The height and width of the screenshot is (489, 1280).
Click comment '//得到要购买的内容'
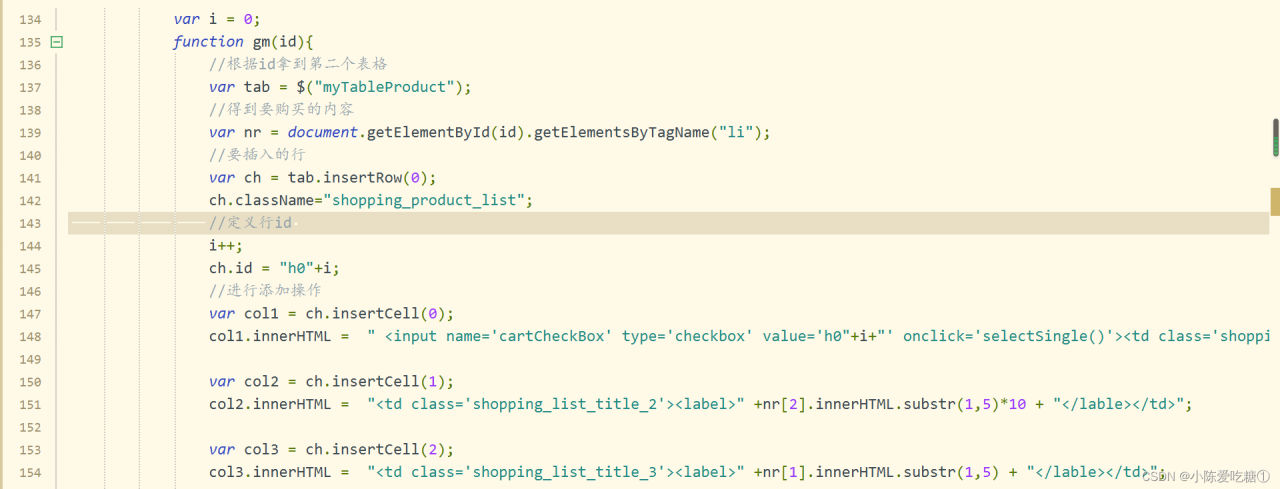click(281, 109)
